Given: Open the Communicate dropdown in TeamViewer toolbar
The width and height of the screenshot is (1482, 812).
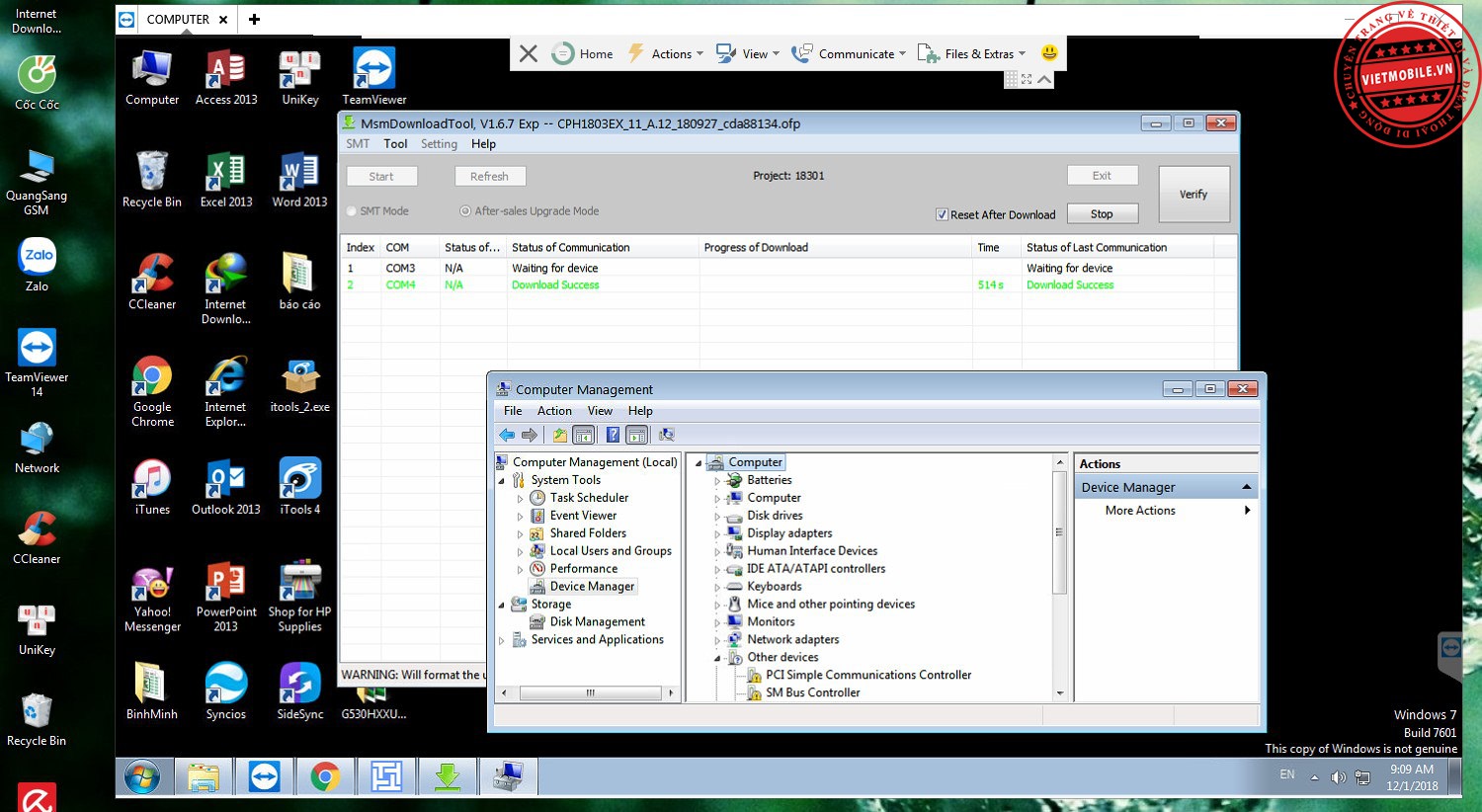Looking at the screenshot, I should tap(849, 53).
